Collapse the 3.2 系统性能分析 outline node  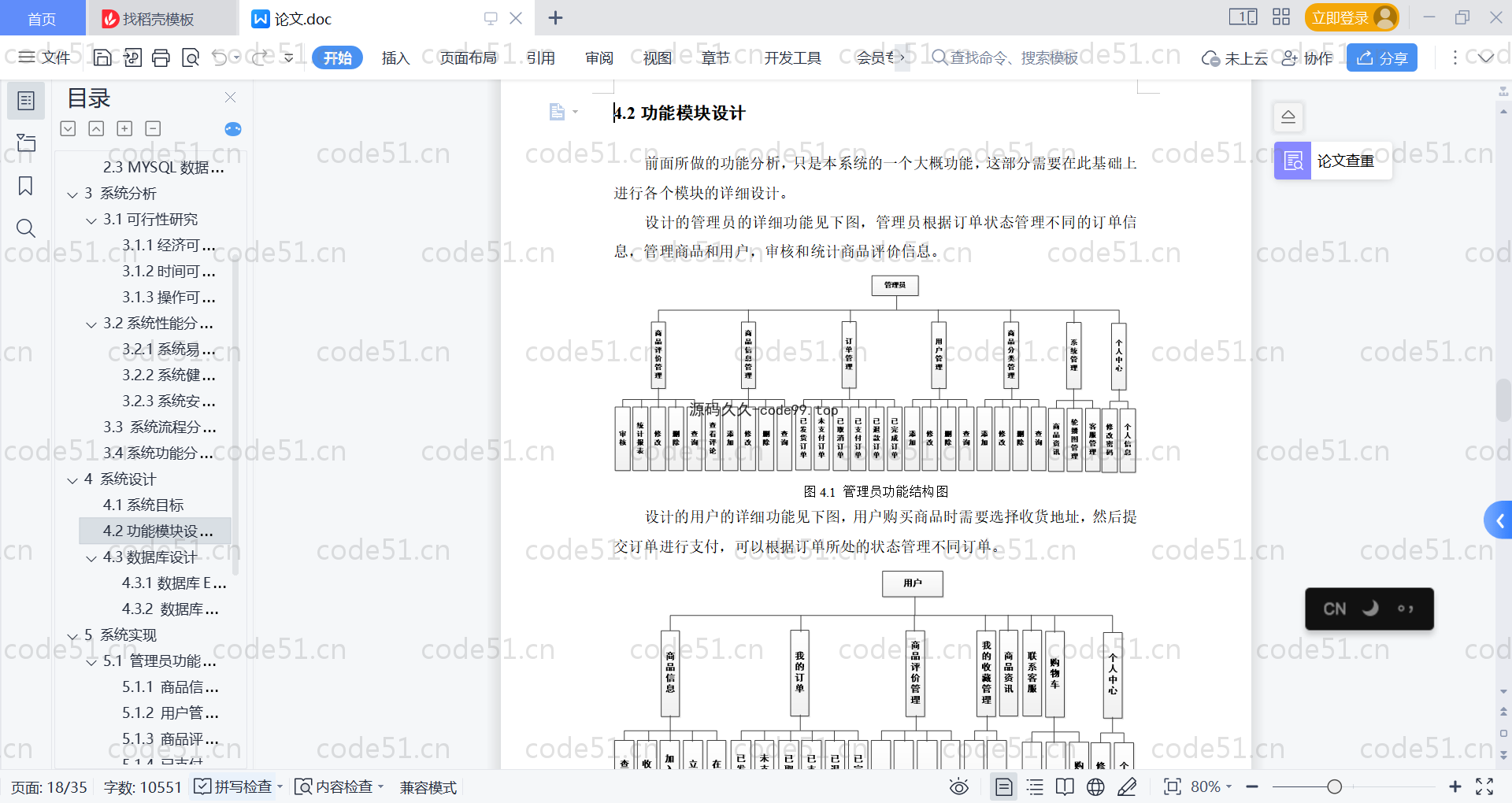(x=91, y=324)
